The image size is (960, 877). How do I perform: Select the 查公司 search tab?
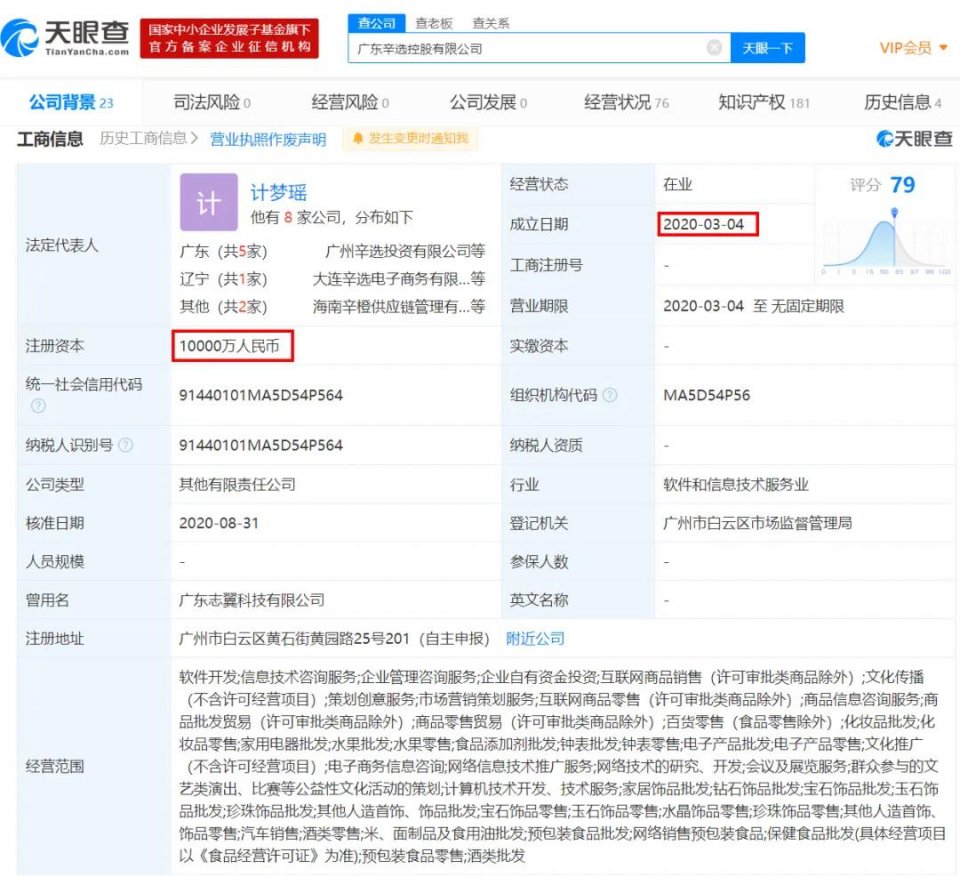(377, 23)
